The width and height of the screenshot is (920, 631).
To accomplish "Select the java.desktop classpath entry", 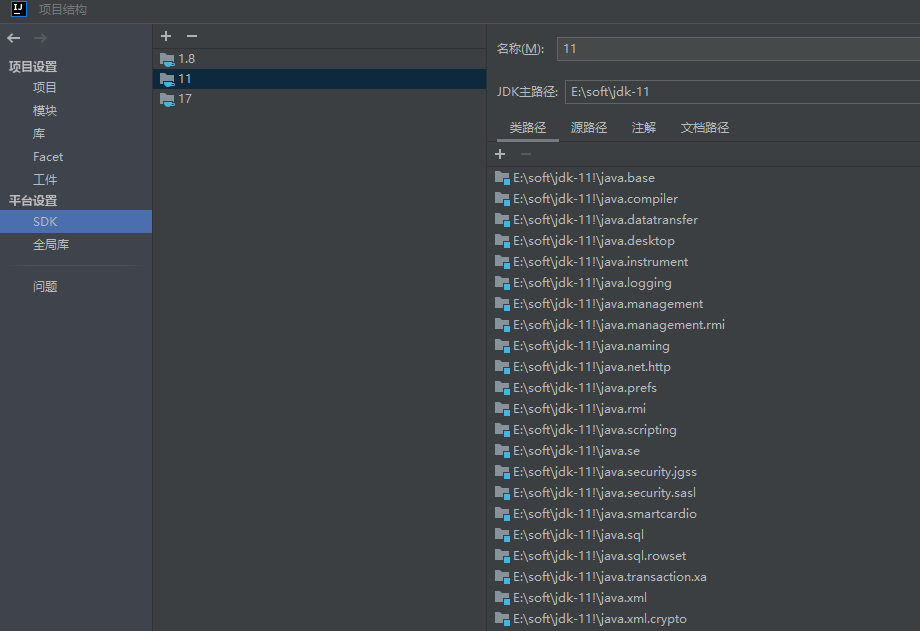I will 594,241.
